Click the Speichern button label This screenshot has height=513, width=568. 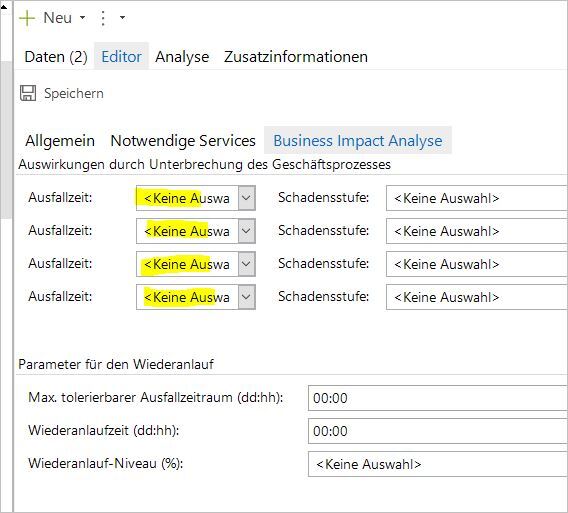point(74,93)
